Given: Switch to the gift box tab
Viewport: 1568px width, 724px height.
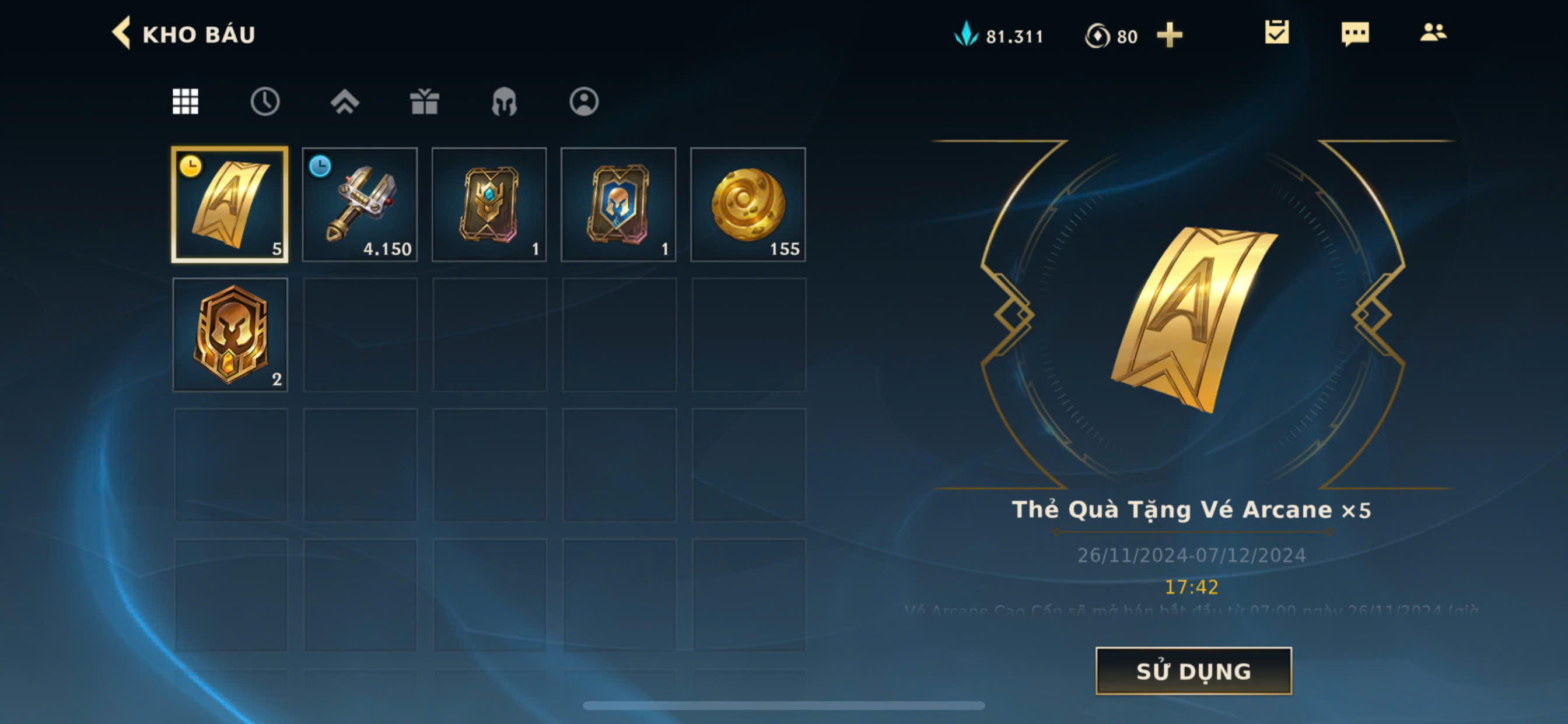Looking at the screenshot, I should pyautogui.click(x=424, y=101).
